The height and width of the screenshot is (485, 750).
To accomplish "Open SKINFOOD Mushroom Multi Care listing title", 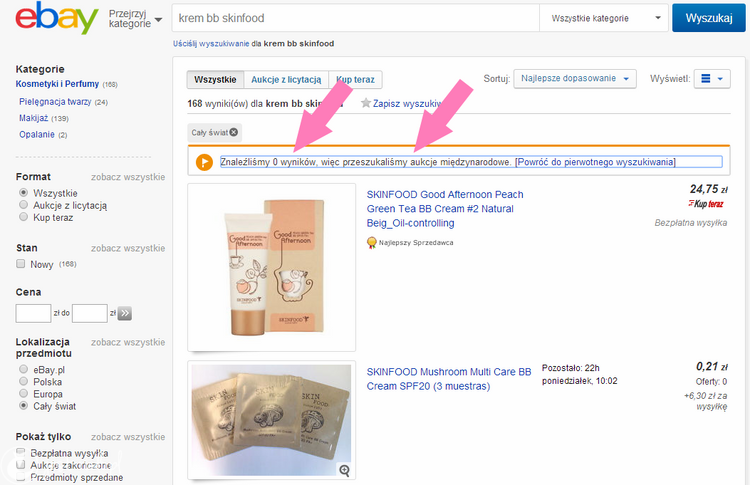I will tap(449, 379).
